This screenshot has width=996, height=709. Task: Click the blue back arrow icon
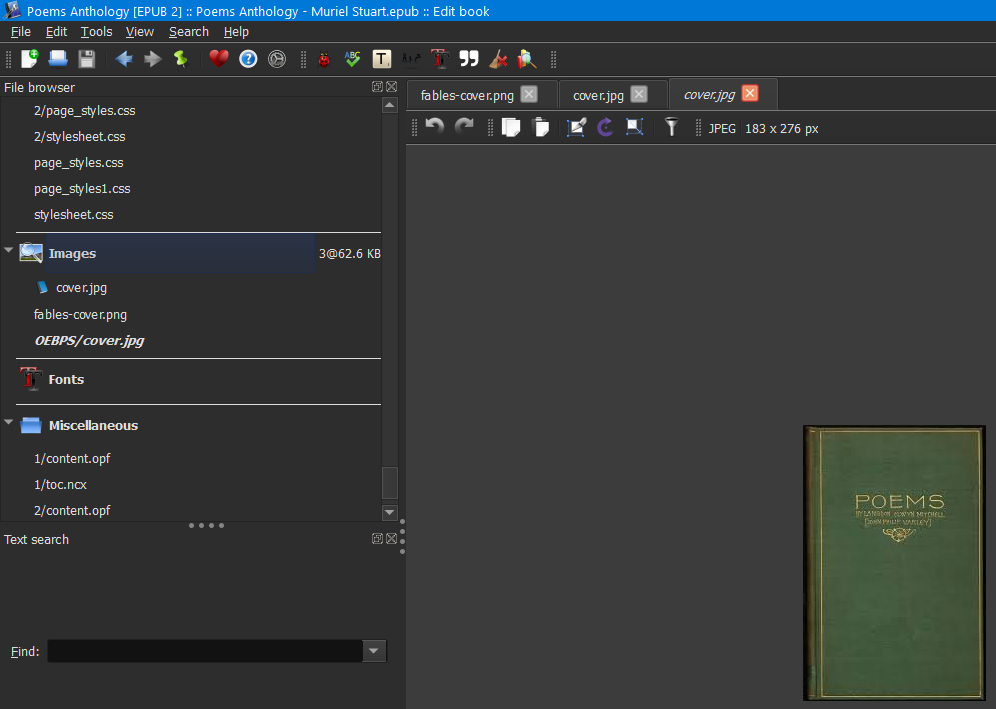coord(123,59)
